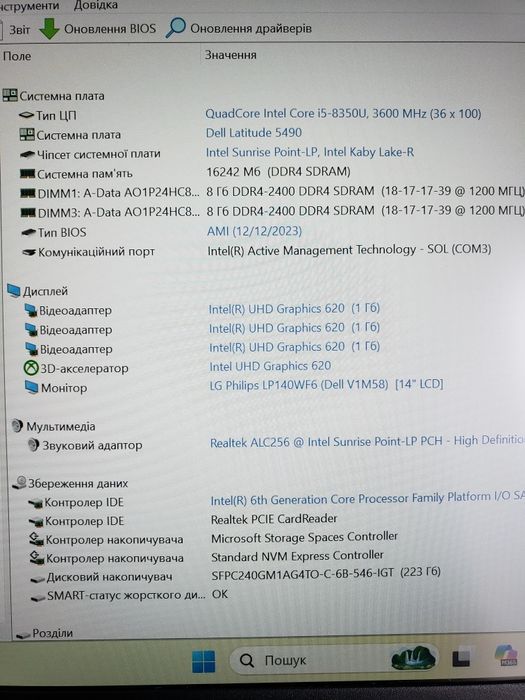The height and width of the screenshot is (700, 525).
Task: Click the 3D-акселератор Xbox-style icon
Action: [x=31, y=368]
